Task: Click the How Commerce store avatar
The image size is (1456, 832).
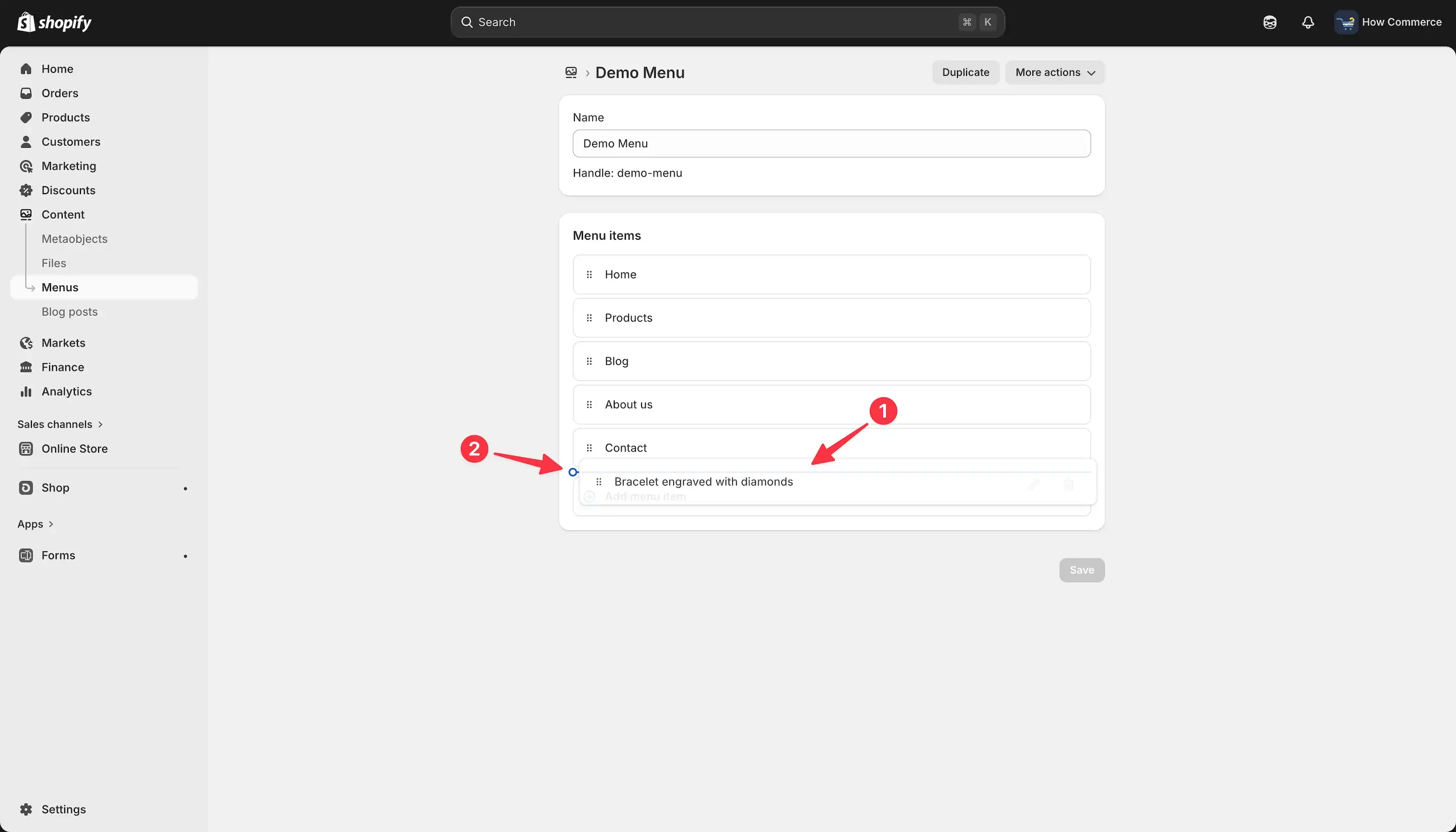Action: (1346, 22)
